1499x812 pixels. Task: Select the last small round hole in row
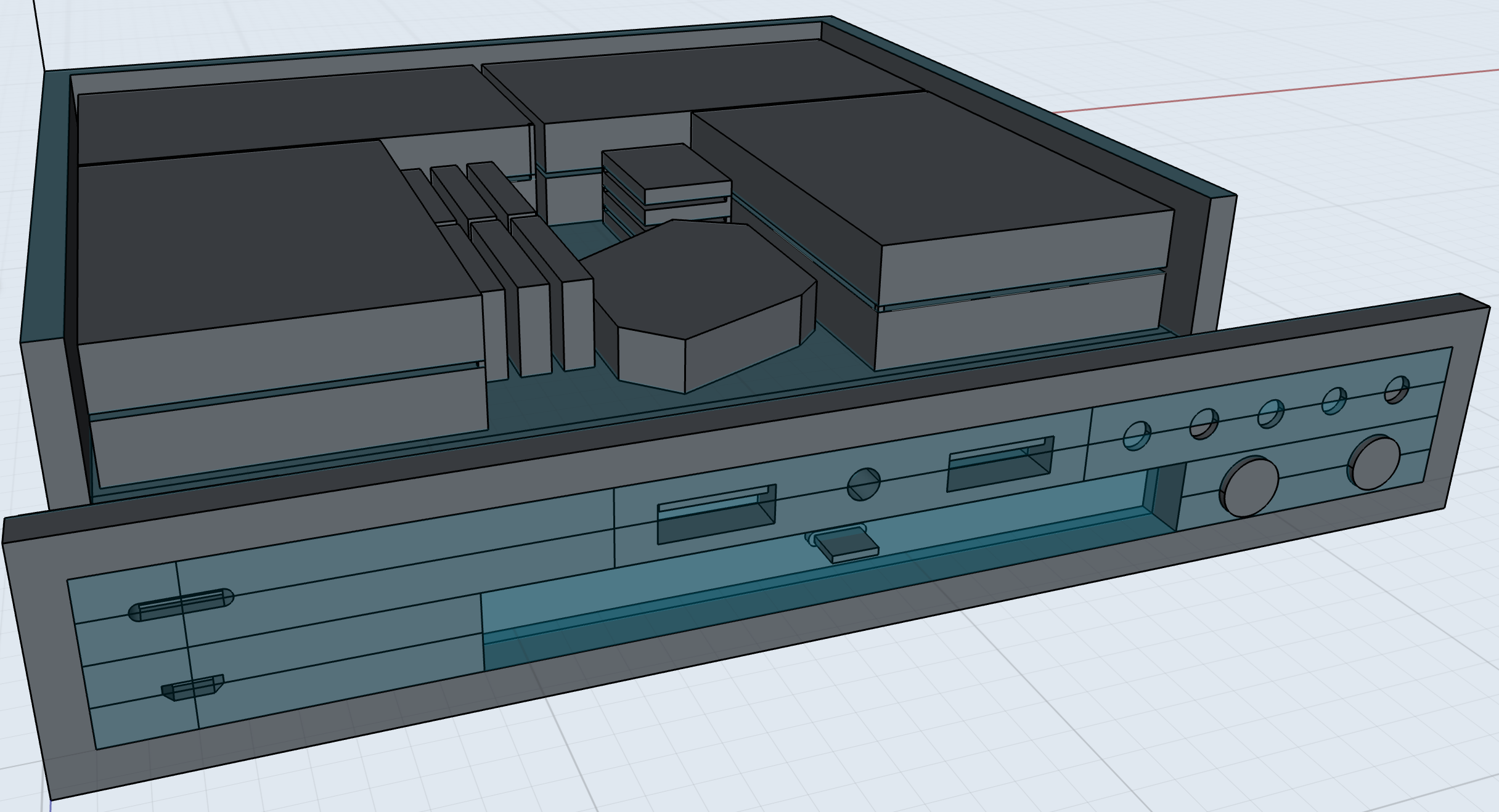(x=1396, y=391)
